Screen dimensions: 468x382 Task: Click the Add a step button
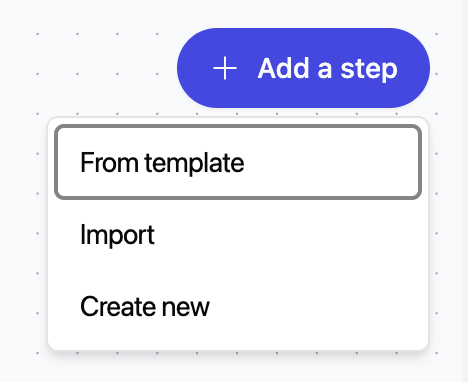tap(303, 68)
